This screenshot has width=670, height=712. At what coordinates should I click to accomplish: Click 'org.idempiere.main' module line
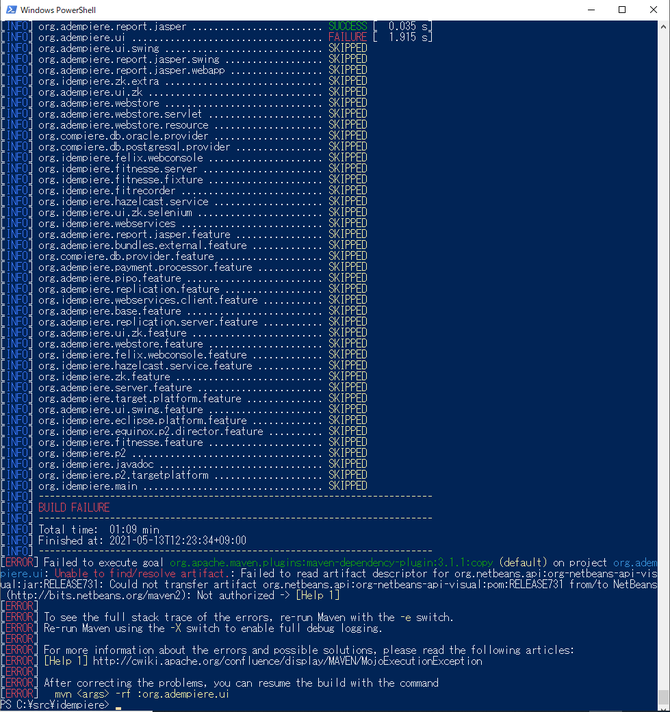point(202,486)
